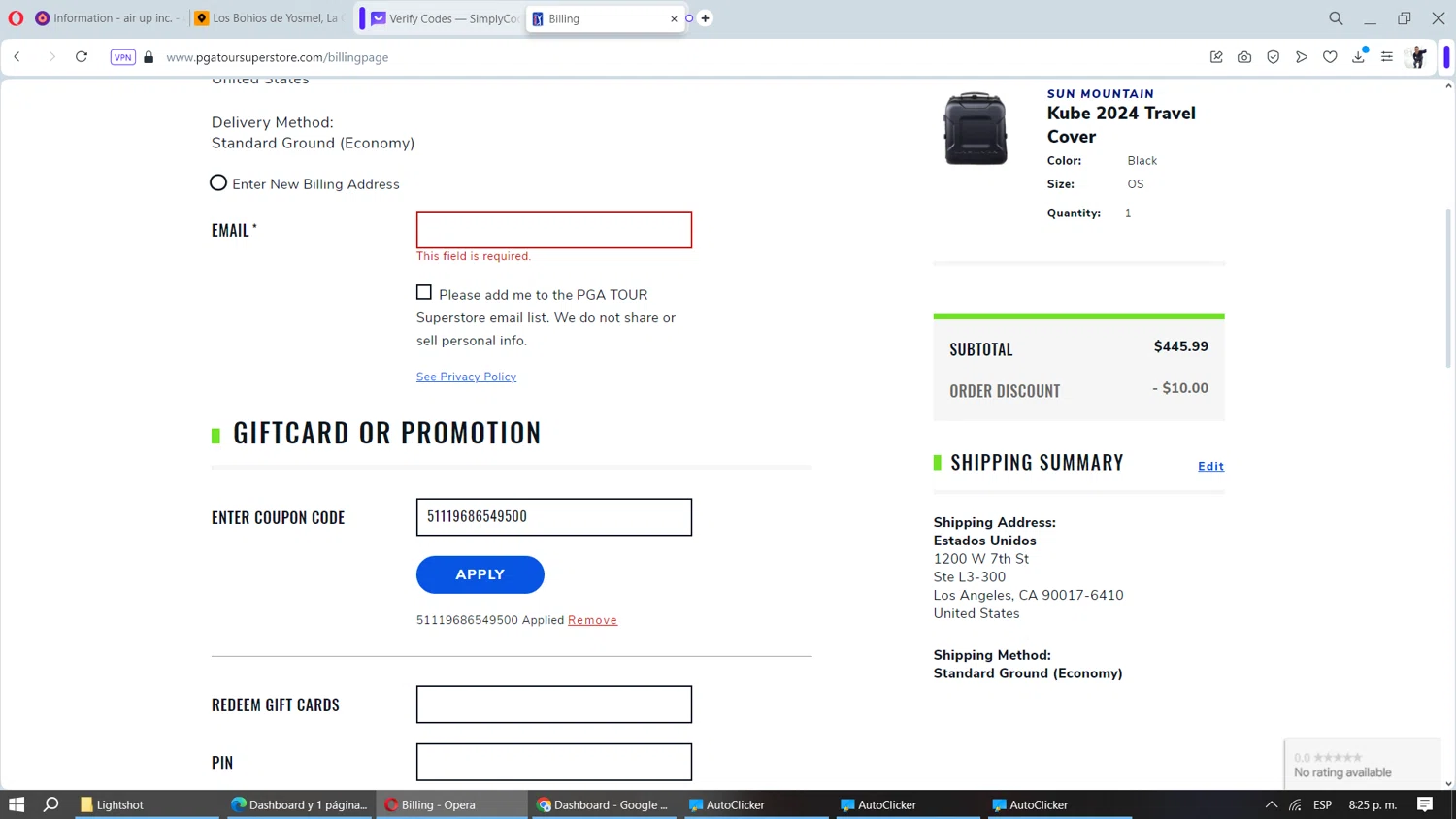This screenshot has height=819, width=1456.
Task: Take a snapshot with camera icon
Action: click(1244, 57)
